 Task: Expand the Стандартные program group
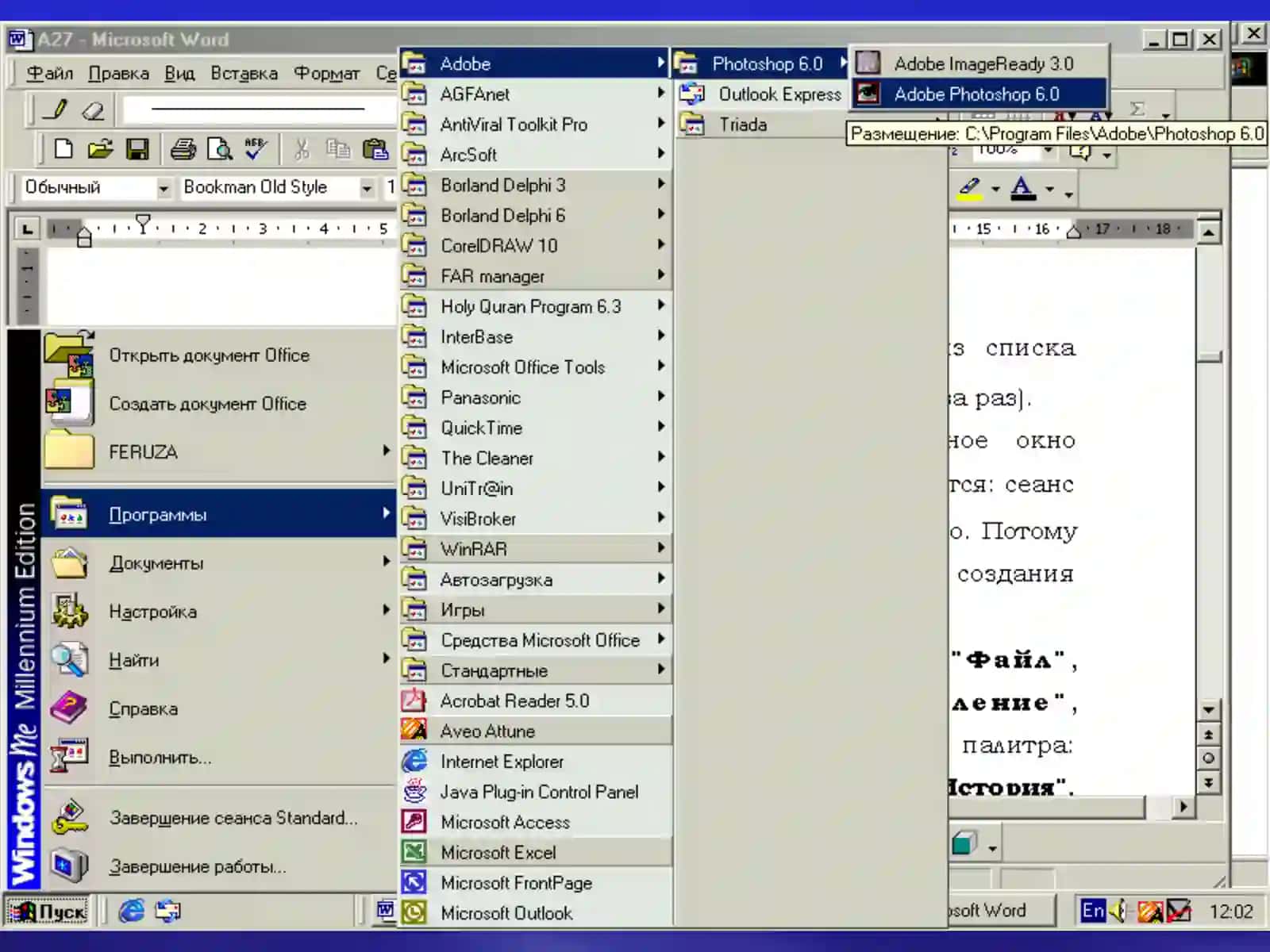pos(536,671)
